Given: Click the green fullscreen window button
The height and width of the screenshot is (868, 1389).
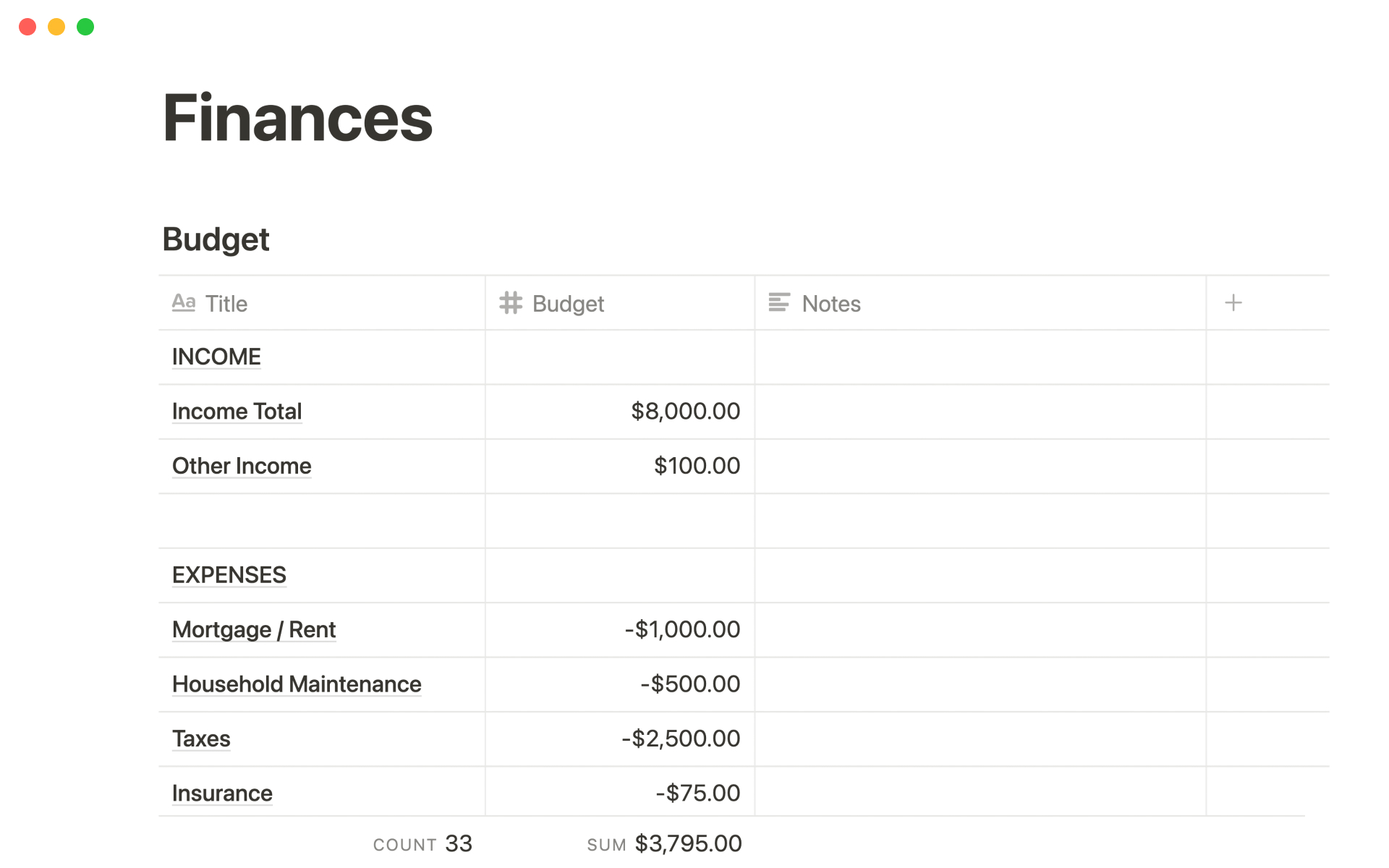Looking at the screenshot, I should [85, 27].
